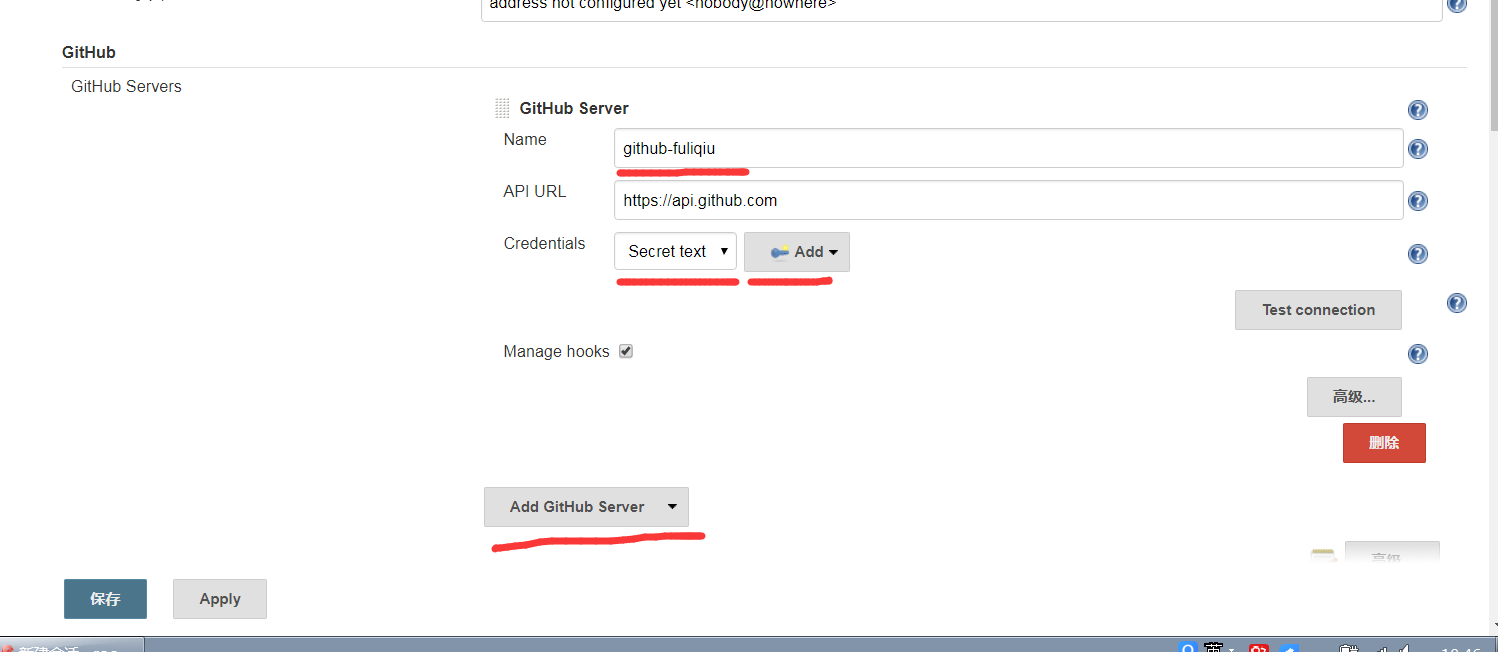Click the blue Q icon in system tray
Screen dimensions: 1498x652
(x=1188, y=646)
